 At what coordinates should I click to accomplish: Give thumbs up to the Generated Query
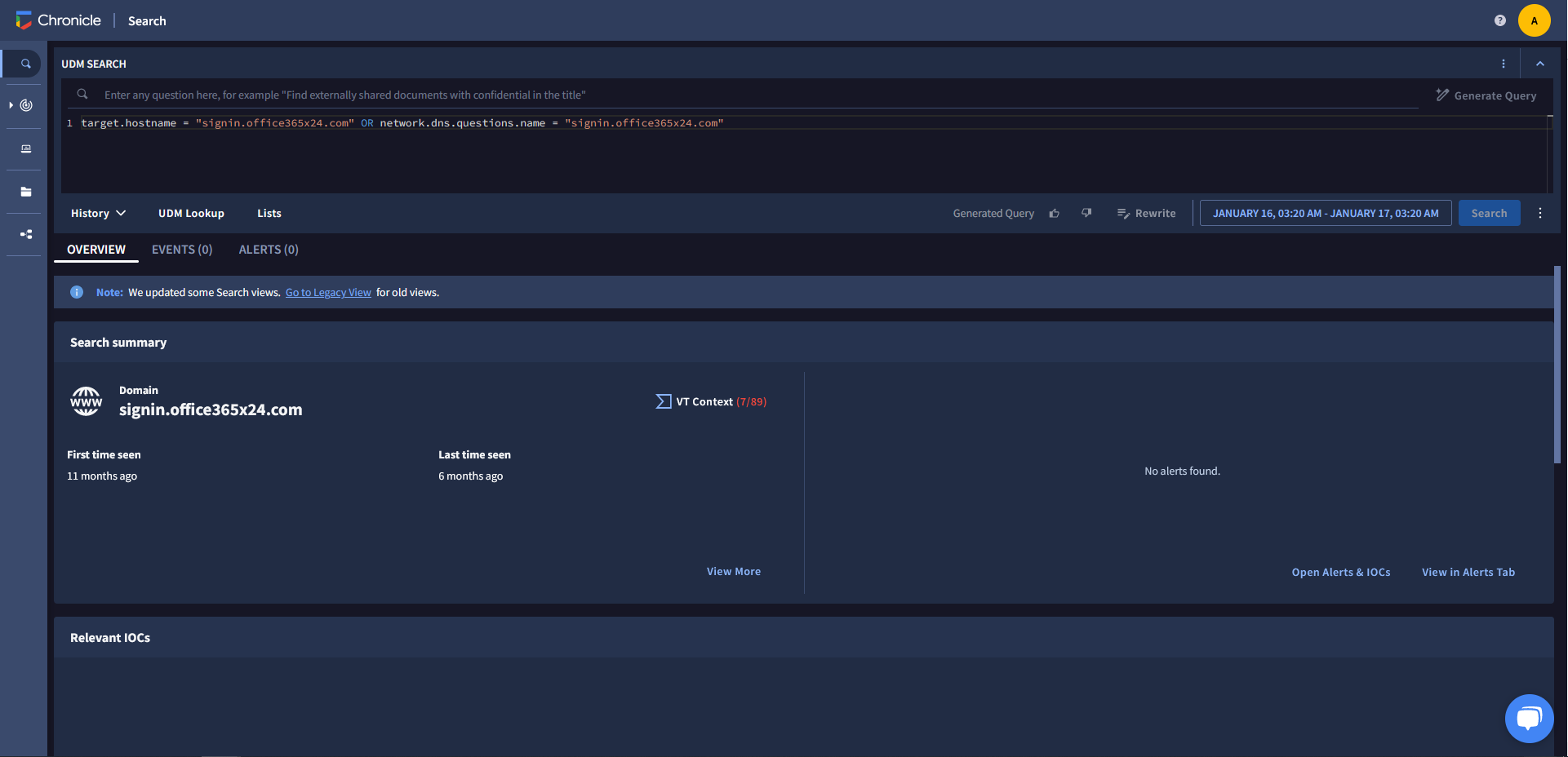point(1055,213)
